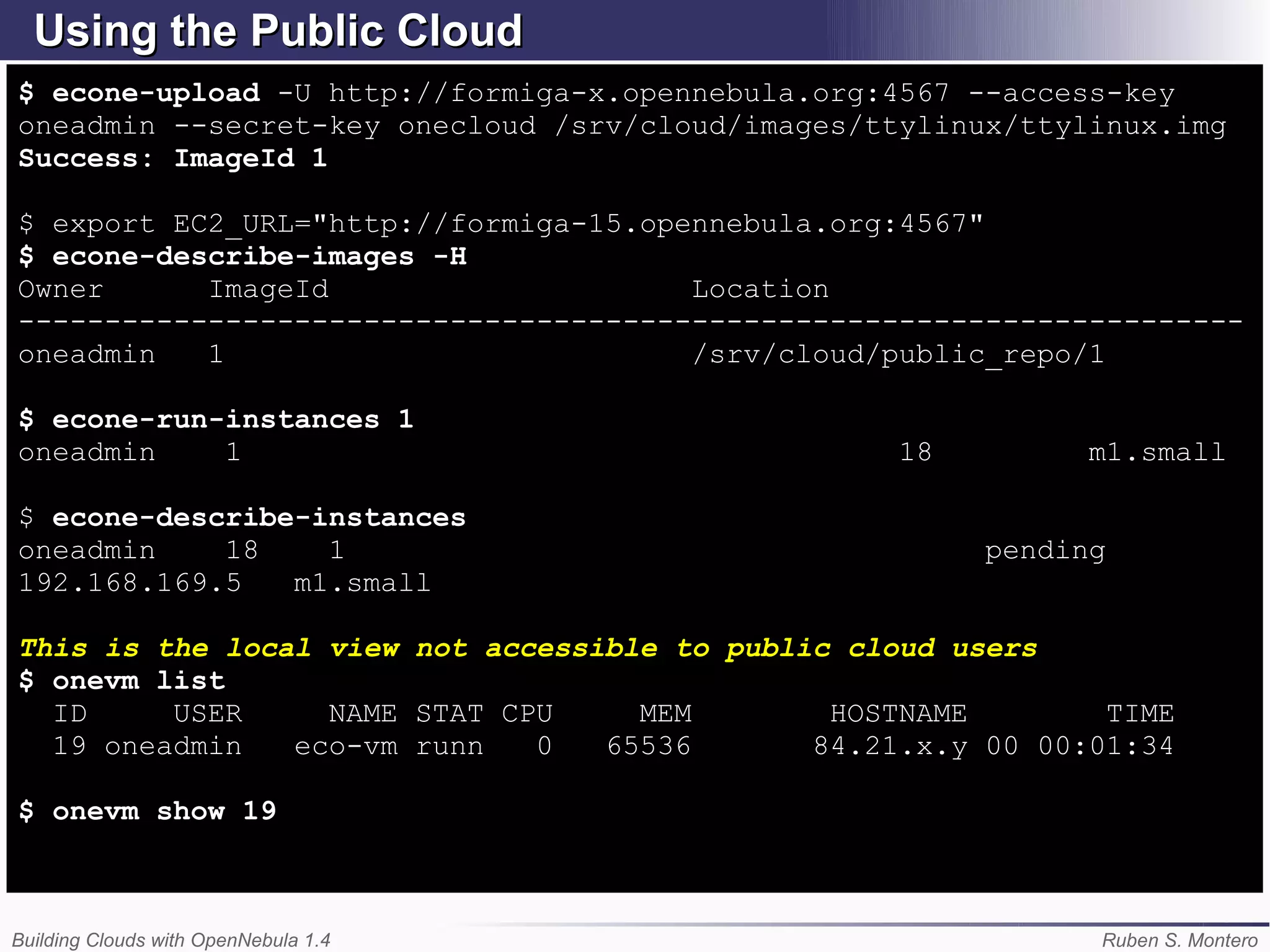Click the URL 'http://formiga-x.opennebula.org:4567'
Screen dimensions: 1270x952
638,94
